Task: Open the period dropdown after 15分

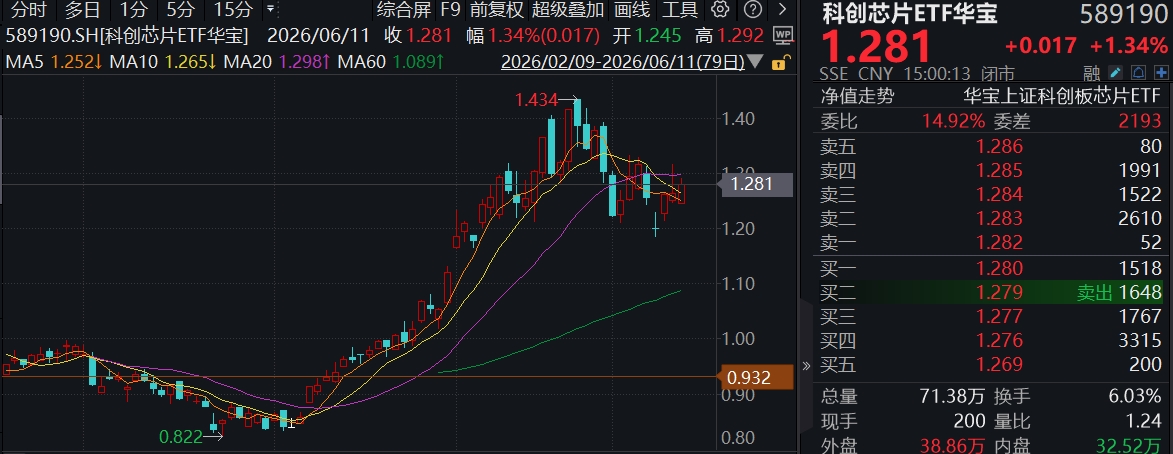Action: click(269, 10)
